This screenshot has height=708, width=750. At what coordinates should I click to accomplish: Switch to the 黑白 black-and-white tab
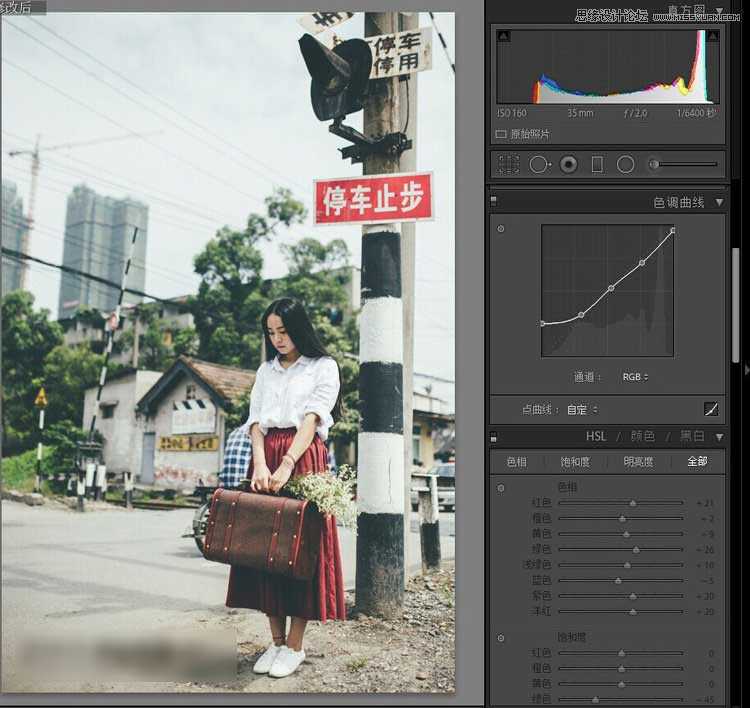coord(692,436)
